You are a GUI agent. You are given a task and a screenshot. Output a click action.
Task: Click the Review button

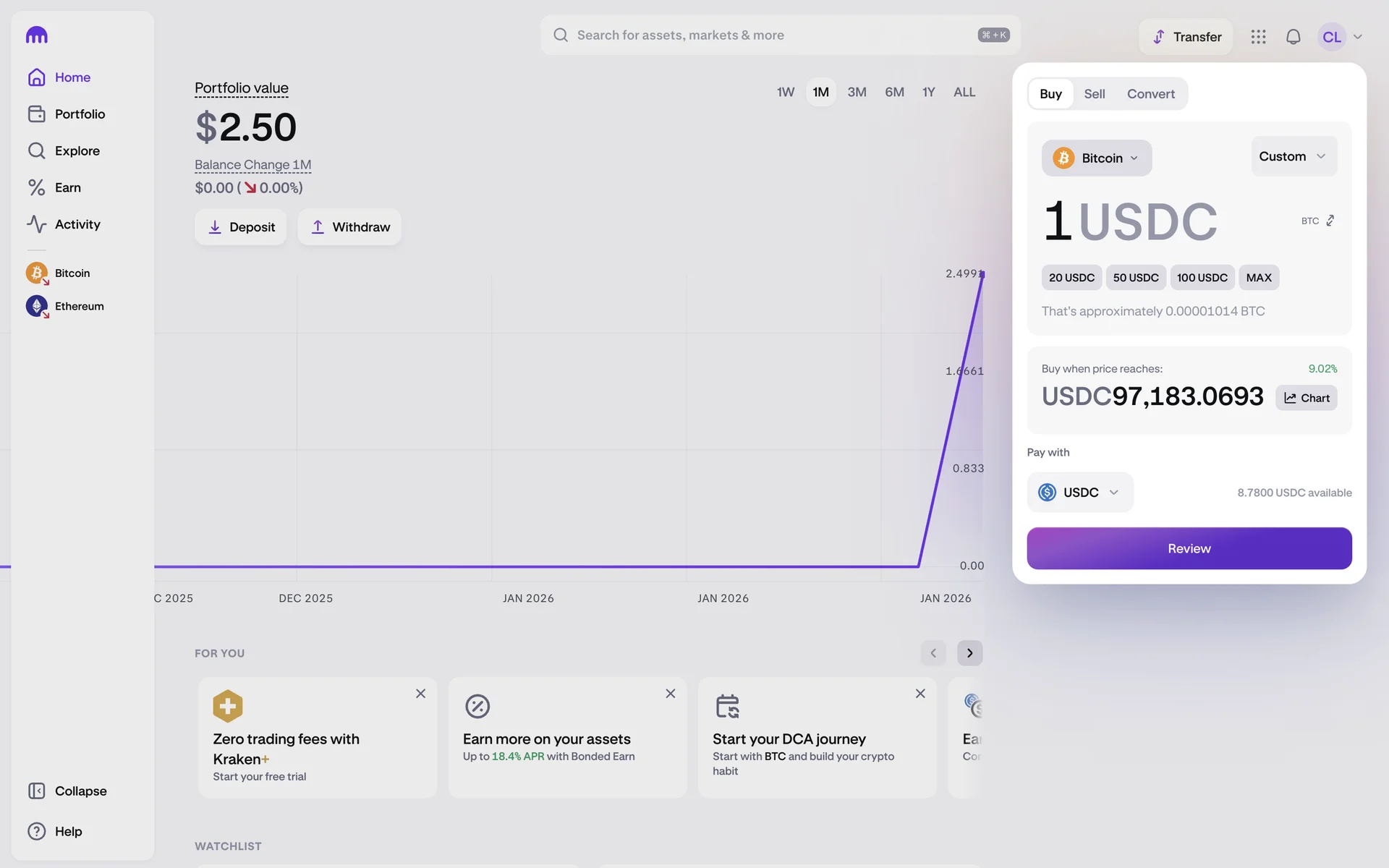point(1189,548)
